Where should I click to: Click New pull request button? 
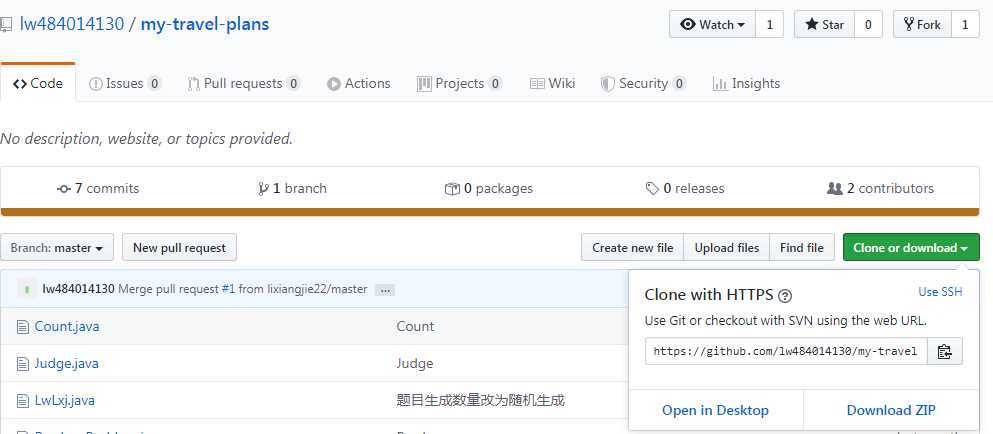click(179, 248)
